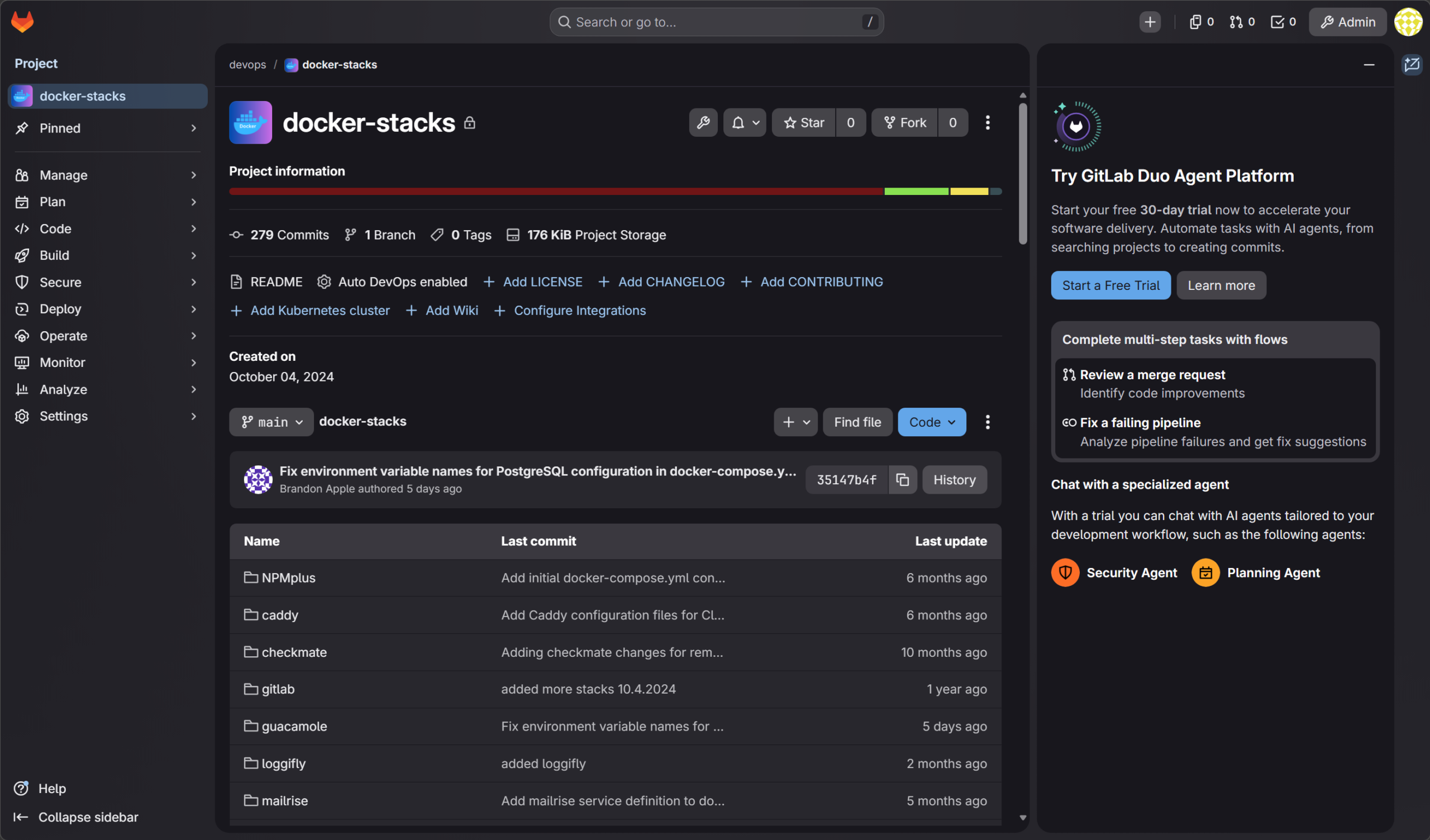Image resolution: width=1430 pixels, height=840 pixels.
Task: Toggle the Duo chat panel icon
Action: tap(1411, 65)
